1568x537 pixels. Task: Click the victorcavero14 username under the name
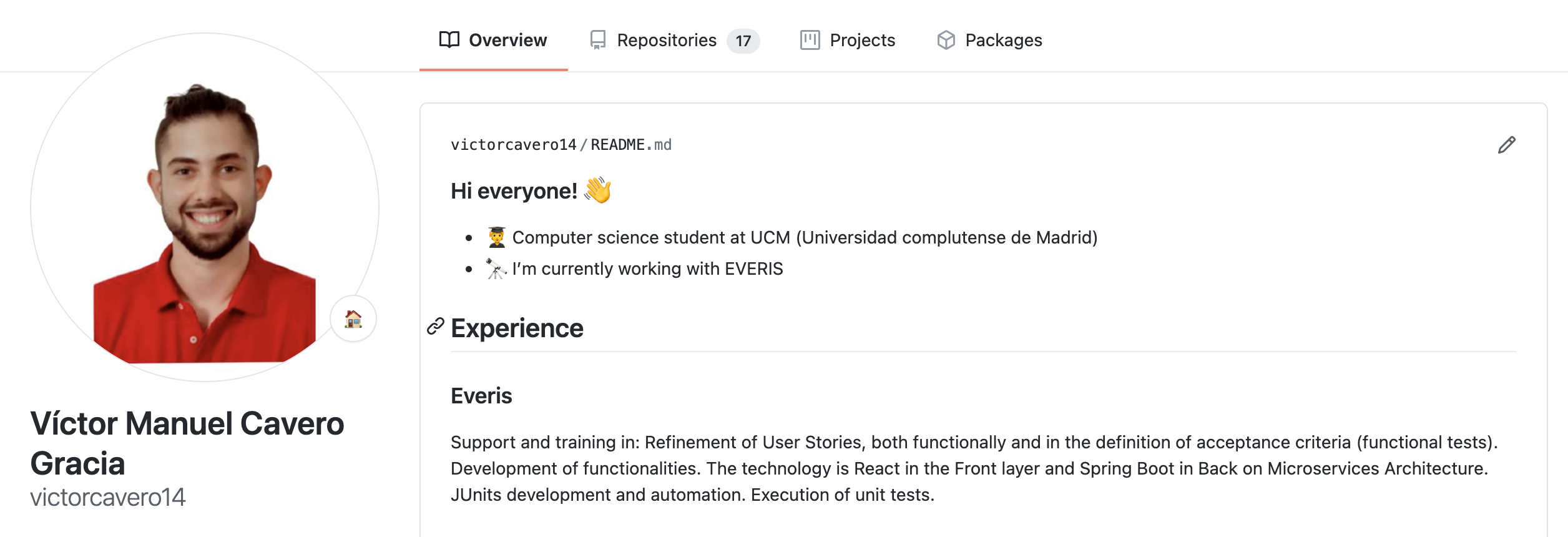(x=108, y=497)
